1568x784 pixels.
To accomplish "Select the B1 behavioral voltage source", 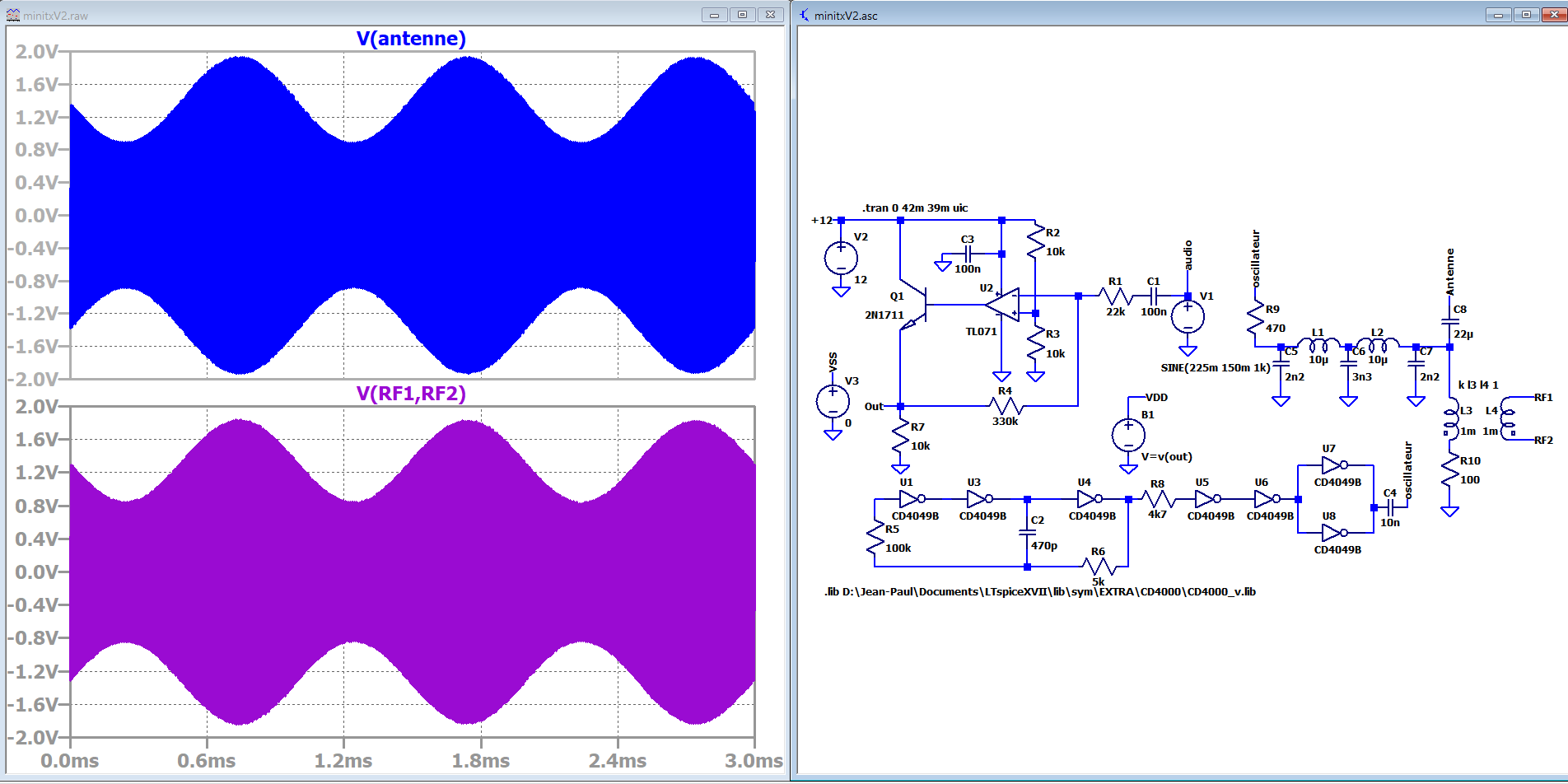I will pyautogui.click(x=1128, y=435).
